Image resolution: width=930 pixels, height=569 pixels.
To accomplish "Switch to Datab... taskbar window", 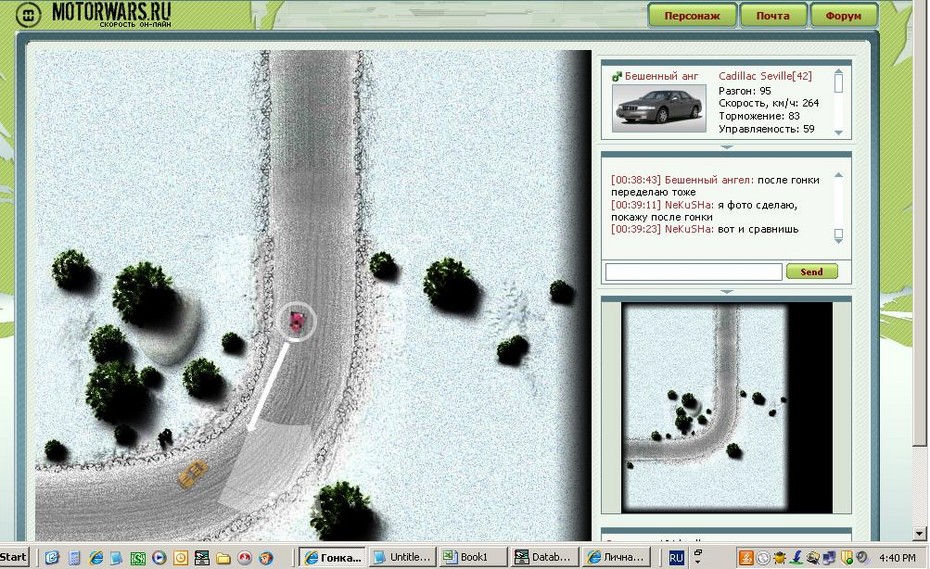I will point(544,558).
